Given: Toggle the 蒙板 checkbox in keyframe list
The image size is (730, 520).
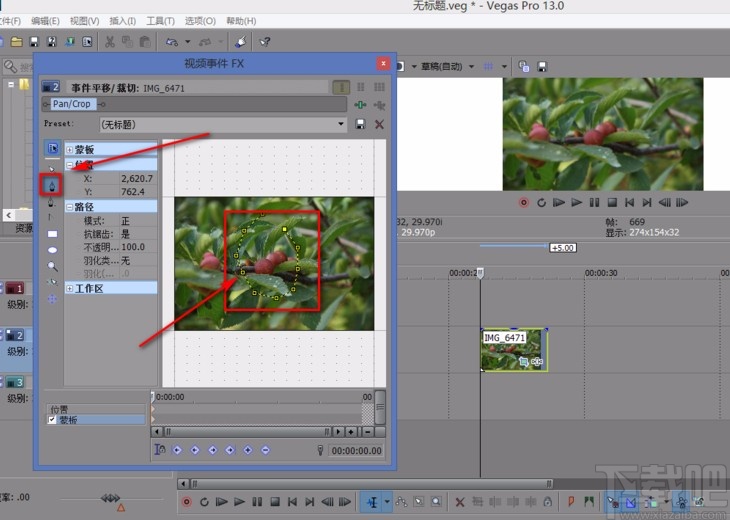Looking at the screenshot, I should click(53, 420).
